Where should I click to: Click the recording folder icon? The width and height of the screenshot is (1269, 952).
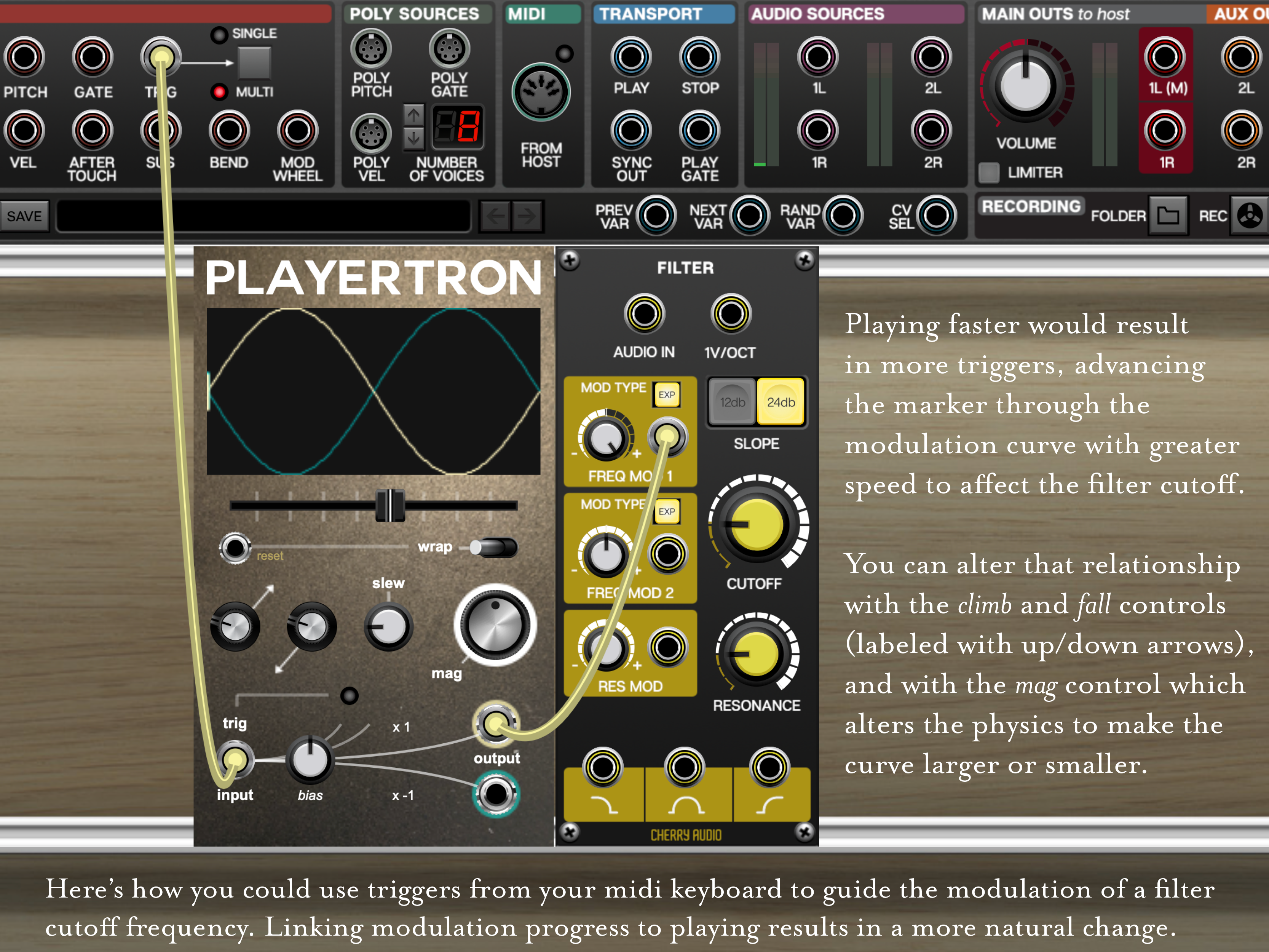[x=1168, y=216]
